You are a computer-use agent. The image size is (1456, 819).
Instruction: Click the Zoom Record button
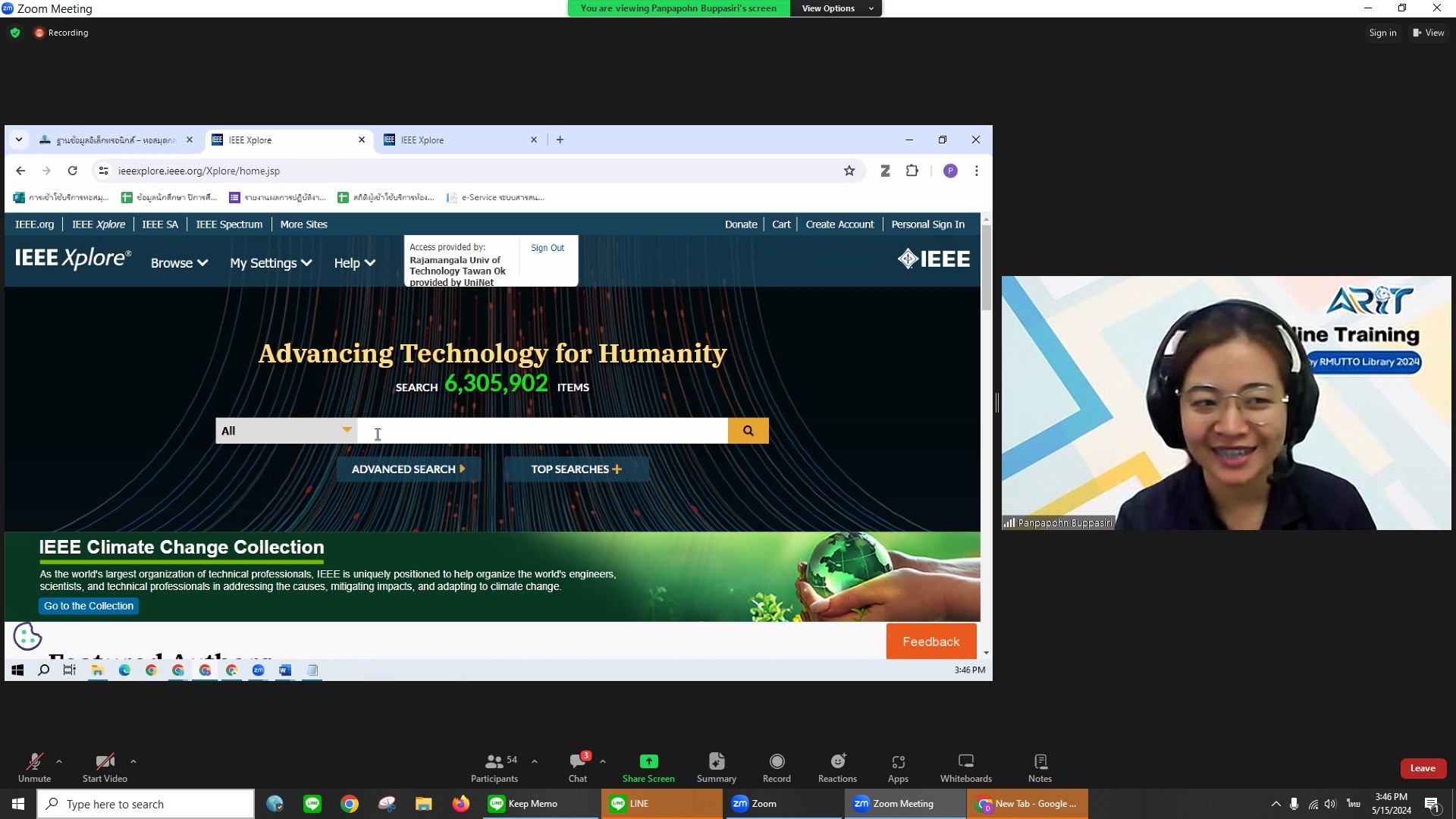(777, 767)
